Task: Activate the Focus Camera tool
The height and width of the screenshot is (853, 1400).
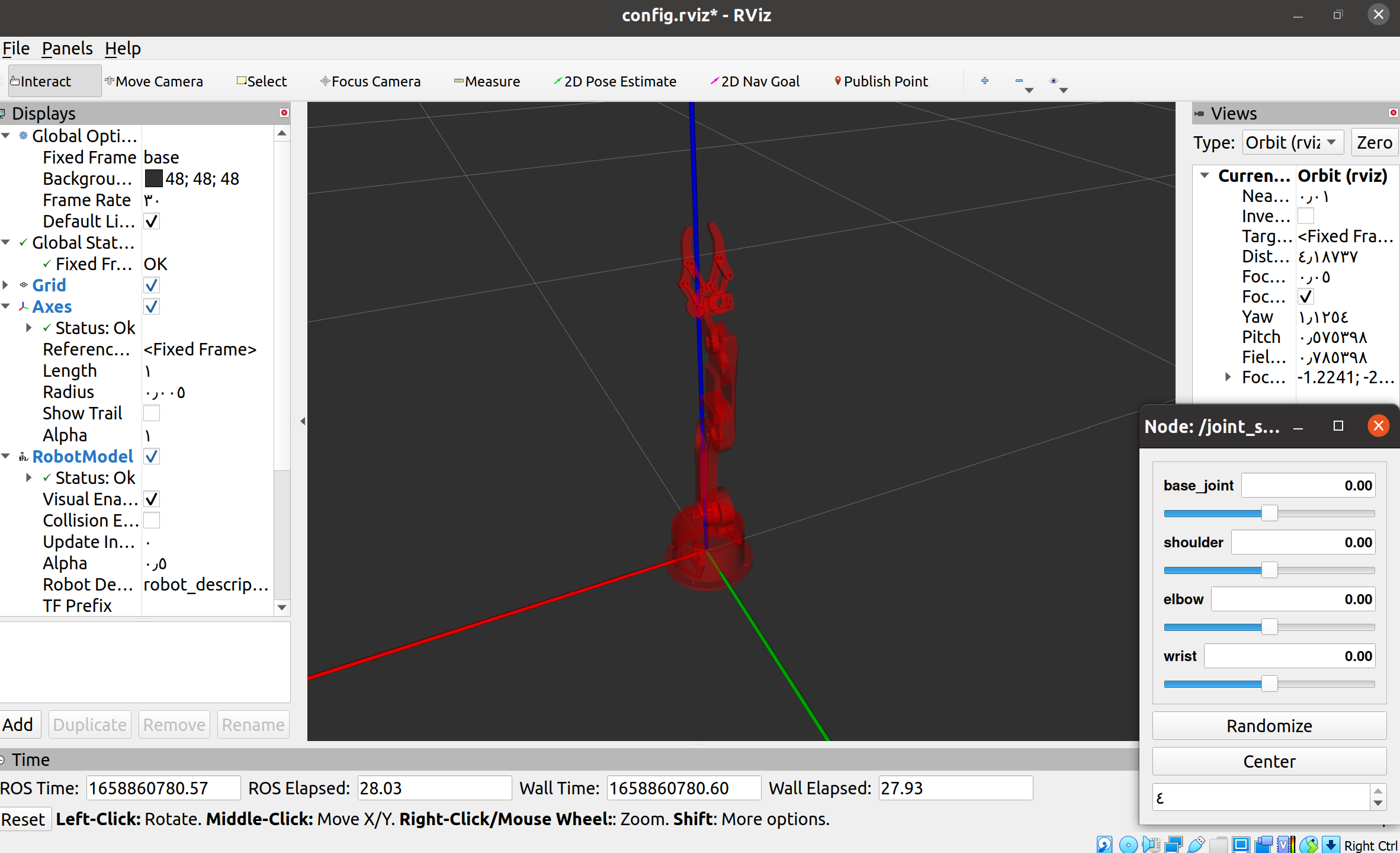Action: tap(371, 81)
